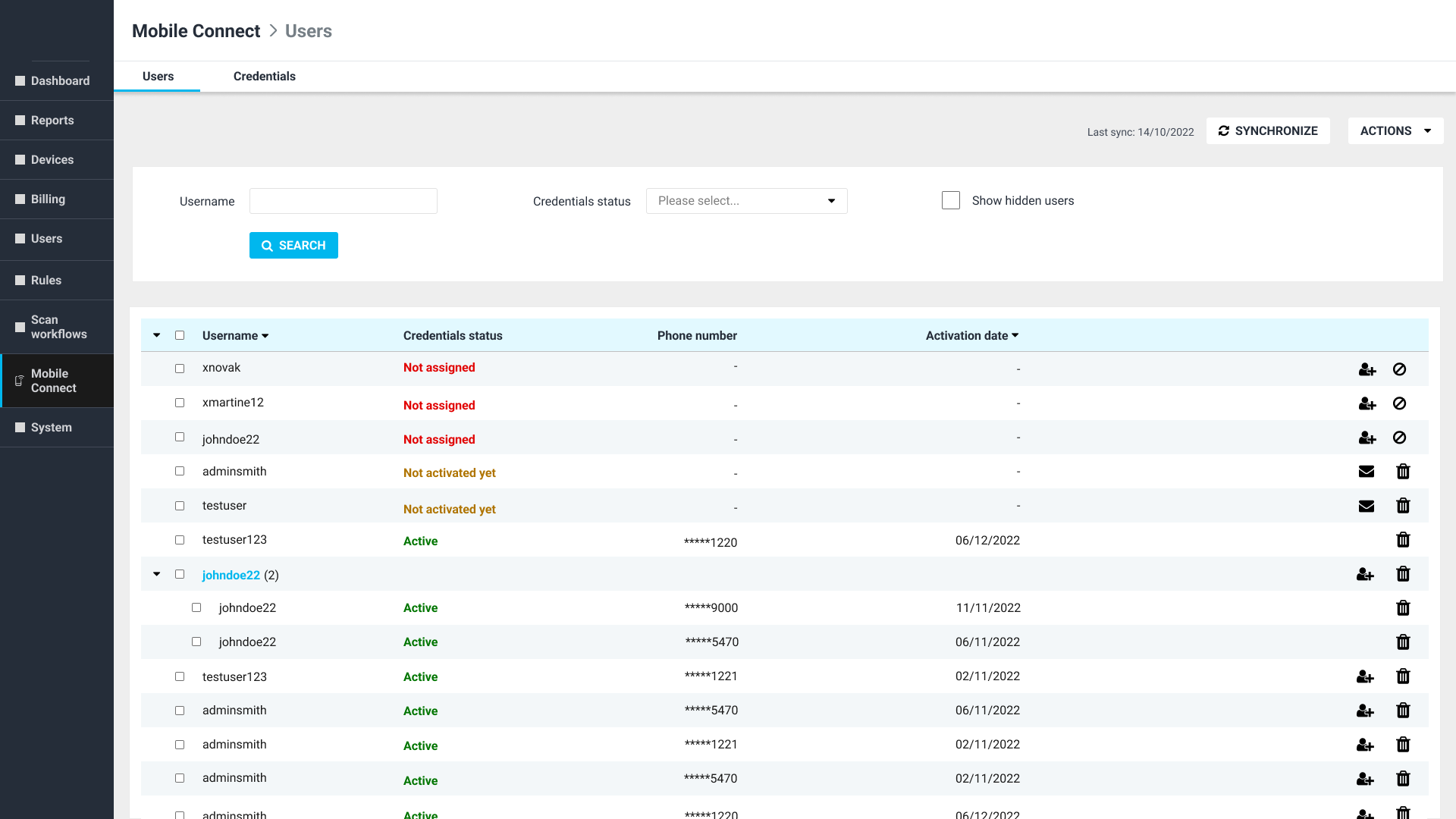Viewport: 1456px width, 819px height.
Task: Check select-all box in table header
Action: pos(180,335)
